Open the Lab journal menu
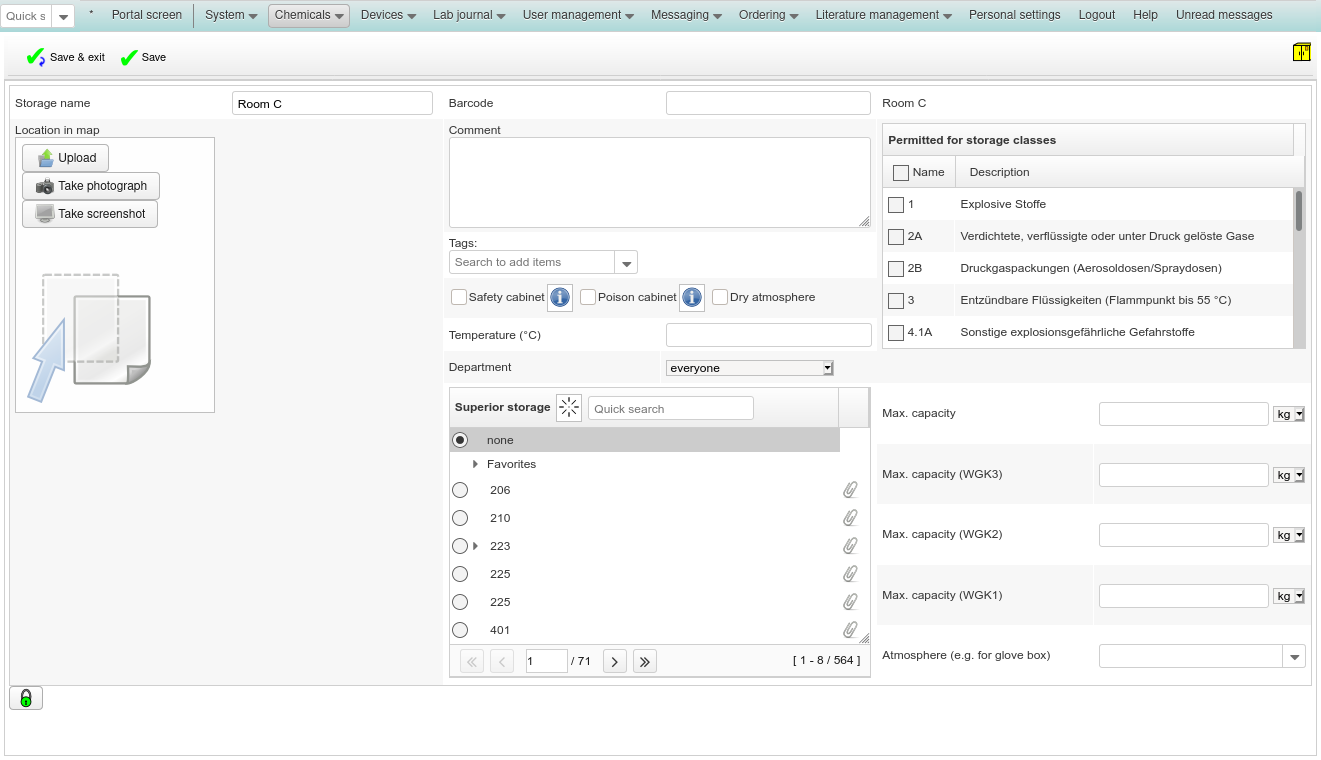 (x=468, y=15)
